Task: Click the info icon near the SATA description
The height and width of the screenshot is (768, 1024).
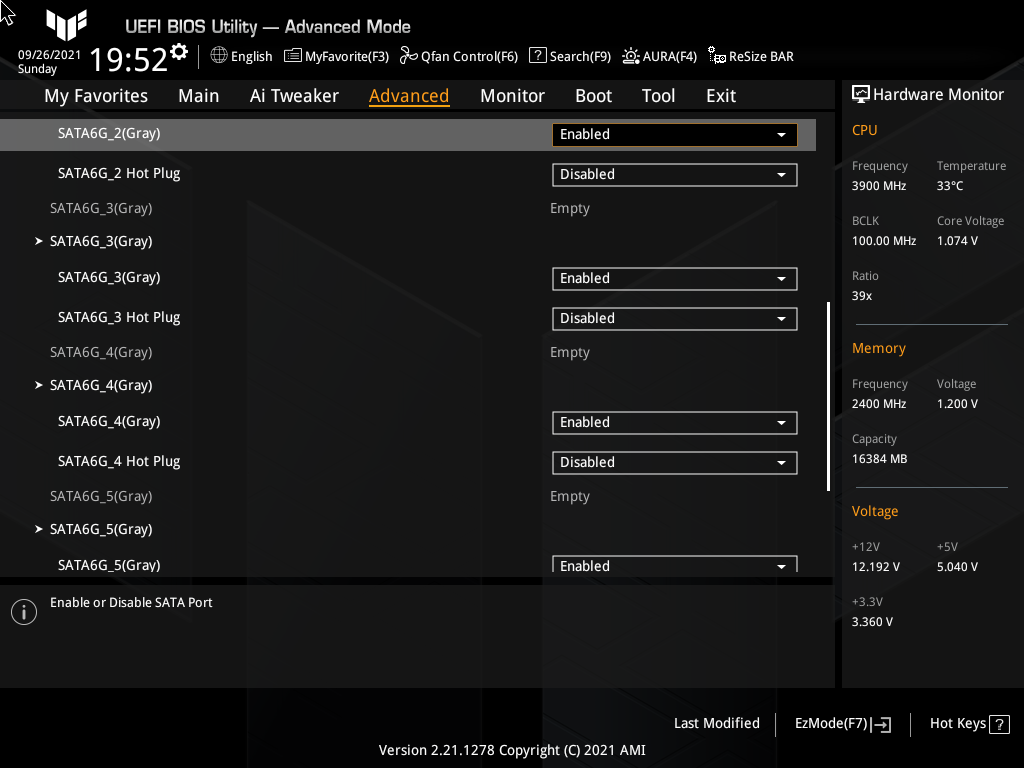Action: pyautogui.click(x=23, y=611)
